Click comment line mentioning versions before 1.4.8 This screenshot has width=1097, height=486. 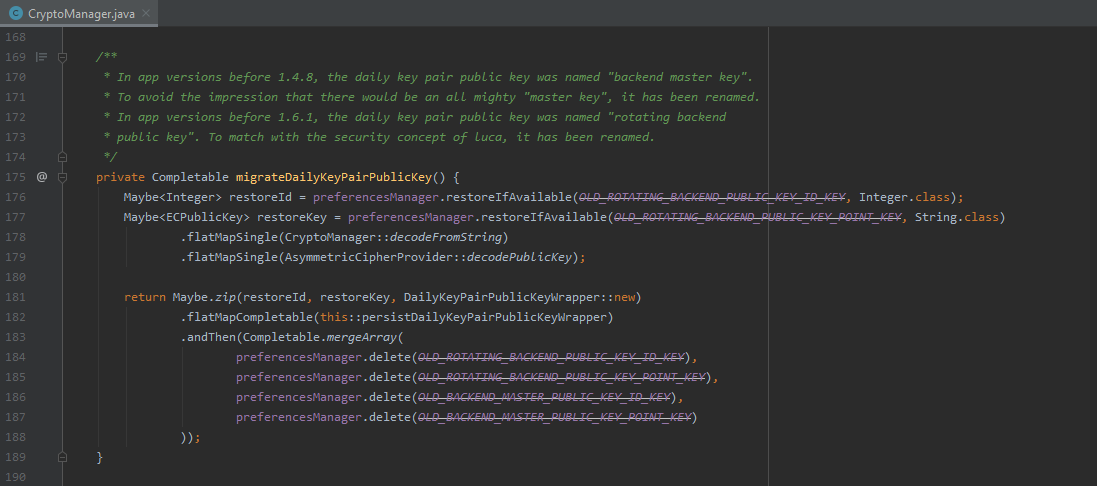tap(427, 77)
